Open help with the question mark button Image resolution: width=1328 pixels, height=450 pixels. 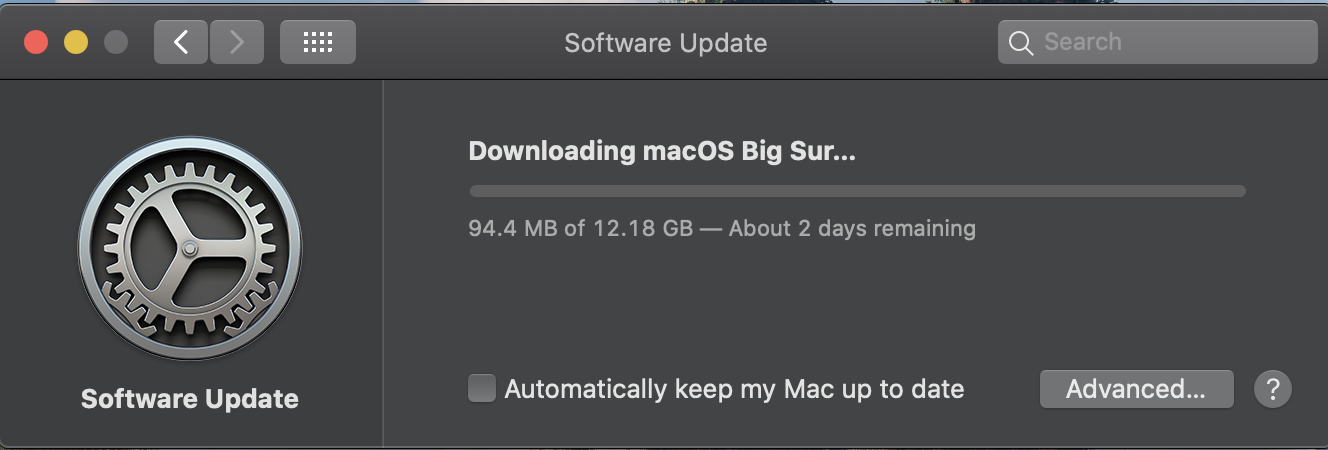[1273, 389]
